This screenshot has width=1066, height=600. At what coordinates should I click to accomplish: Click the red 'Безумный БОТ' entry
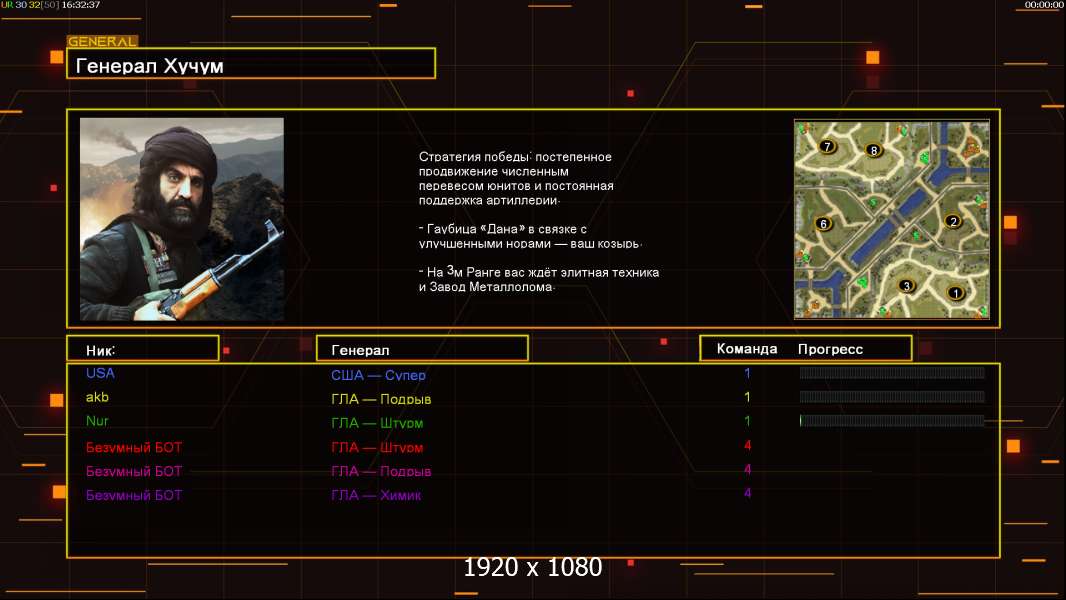pyautogui.click(x=134, y=447)
